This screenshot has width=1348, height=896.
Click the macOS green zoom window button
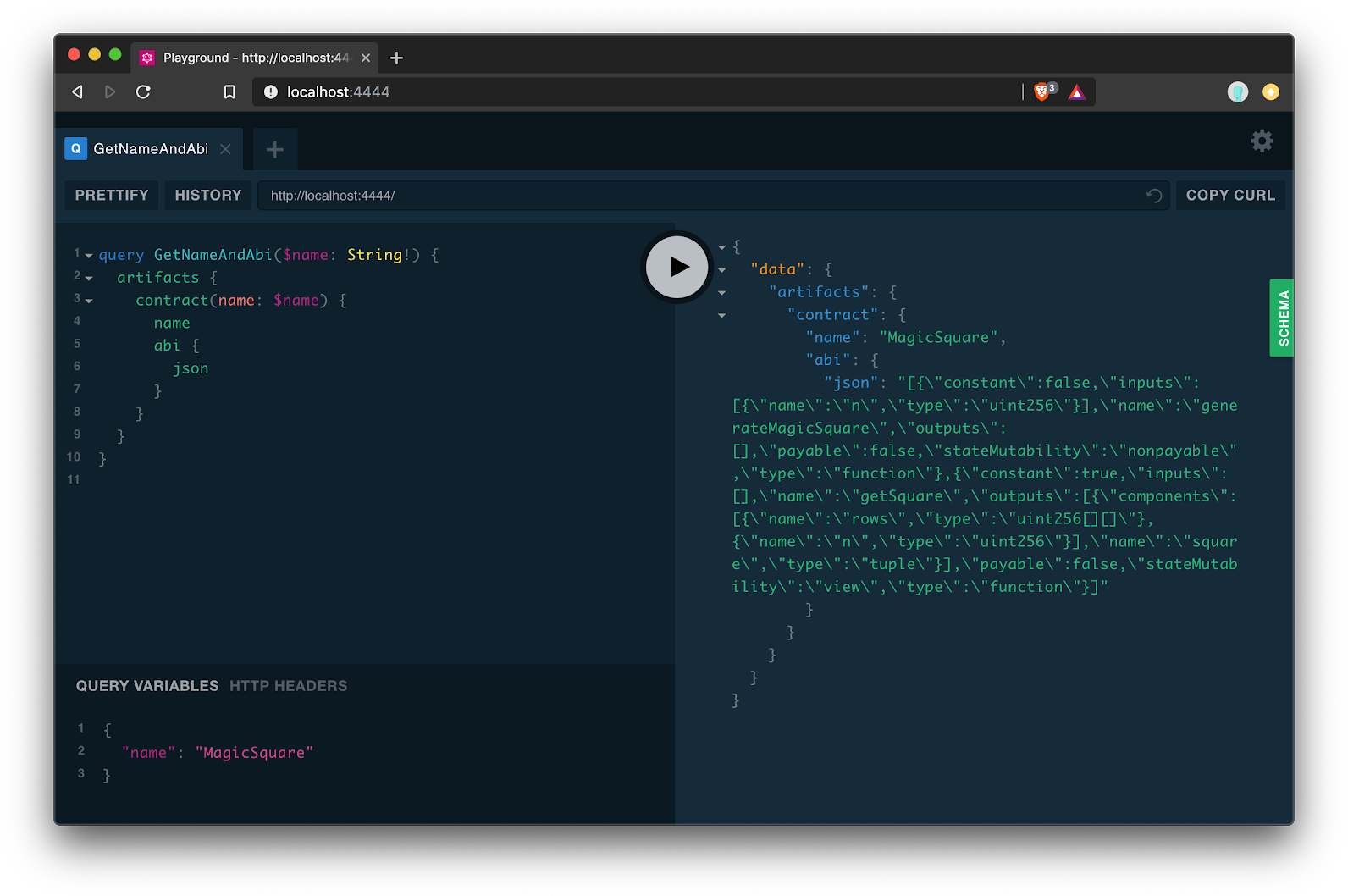point(115,55)
